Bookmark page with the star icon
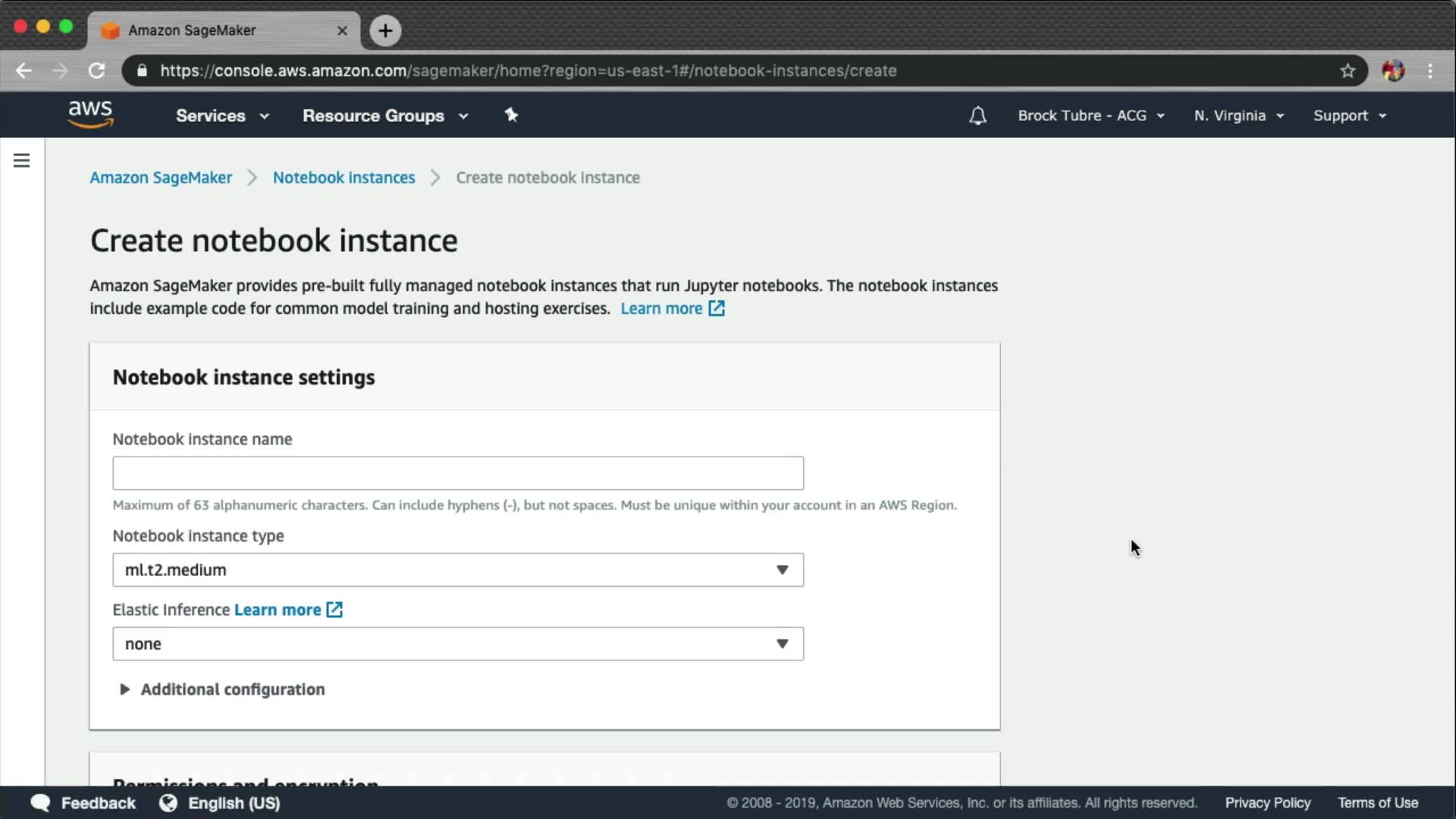 [x=1347, y=71]
